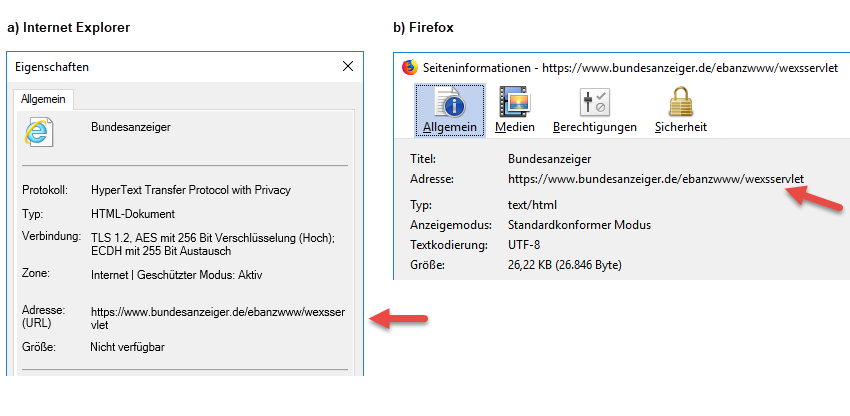
Task: Click the Eigenschaften dialog title
Action: point(52,67)
